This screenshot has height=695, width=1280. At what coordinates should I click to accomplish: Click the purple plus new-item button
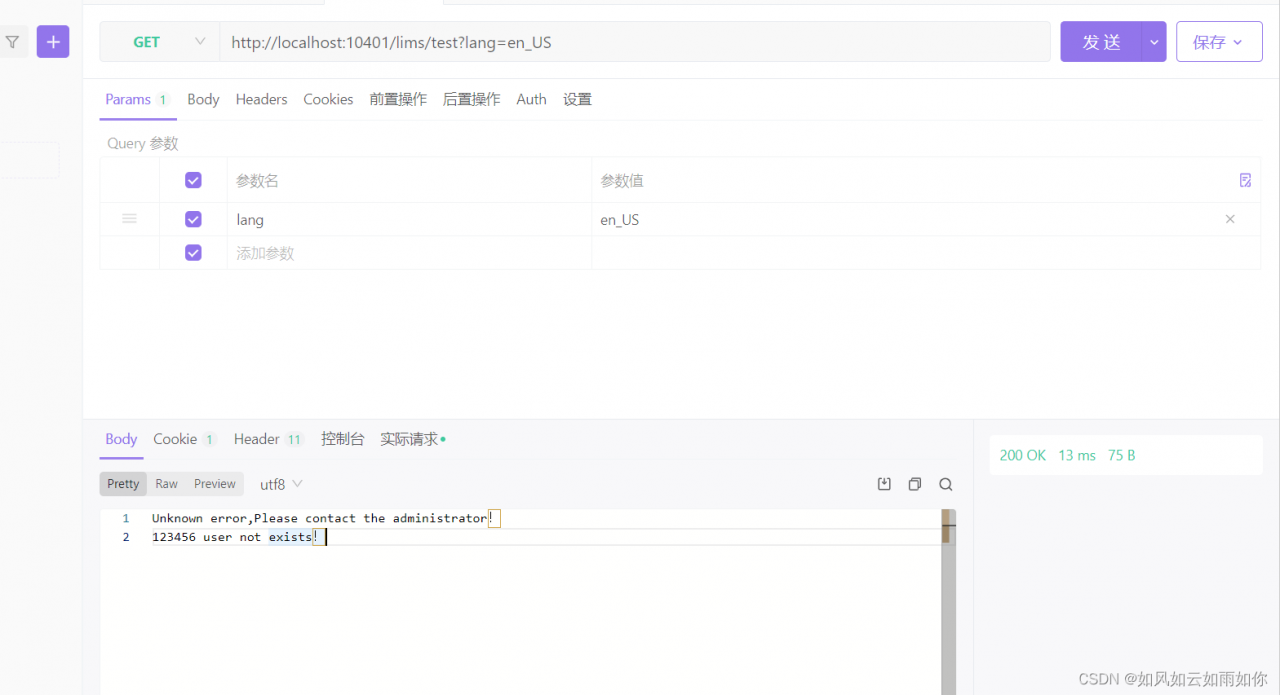point(53,42)
